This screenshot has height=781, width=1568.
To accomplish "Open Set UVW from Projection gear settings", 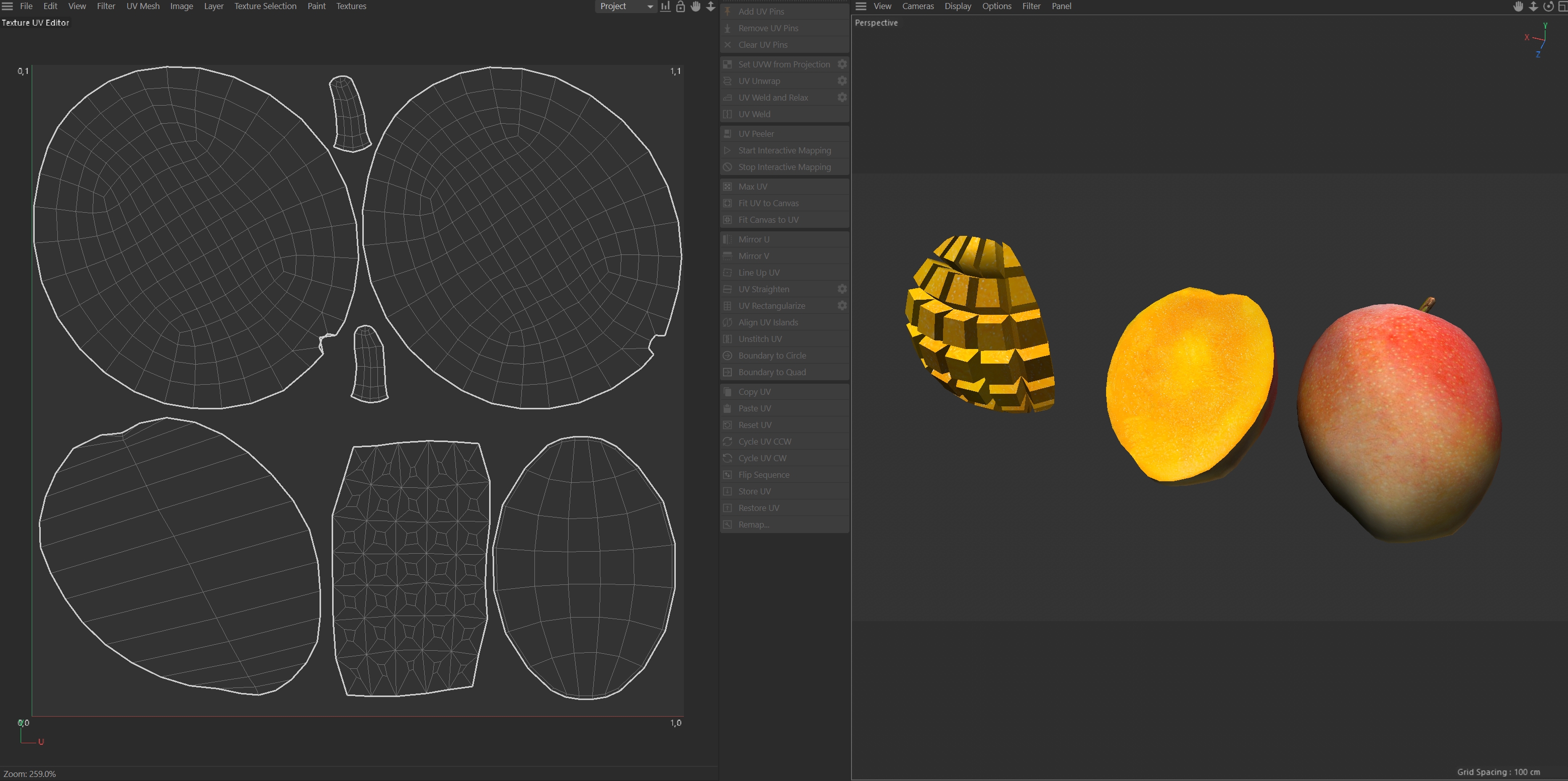I will [x=842, y=64].
